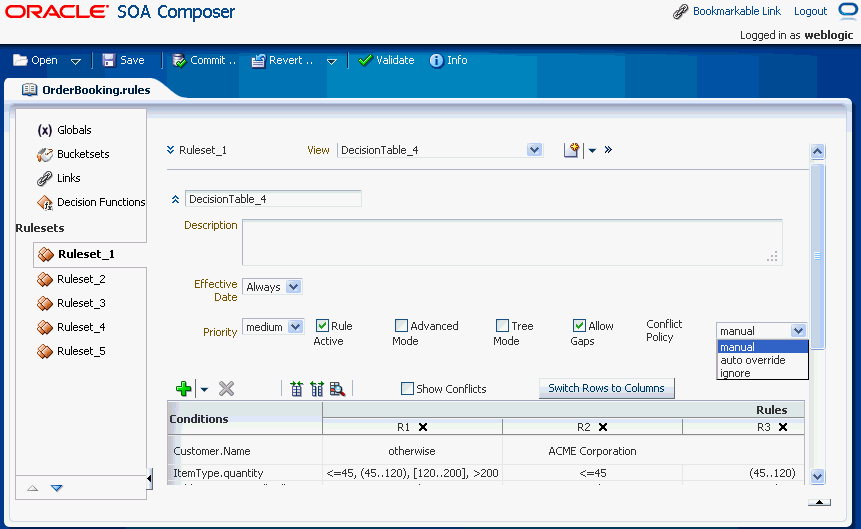Click the gap analysis table icon
The height and width of the screenshot is (529, 861).
pos(297,389)
